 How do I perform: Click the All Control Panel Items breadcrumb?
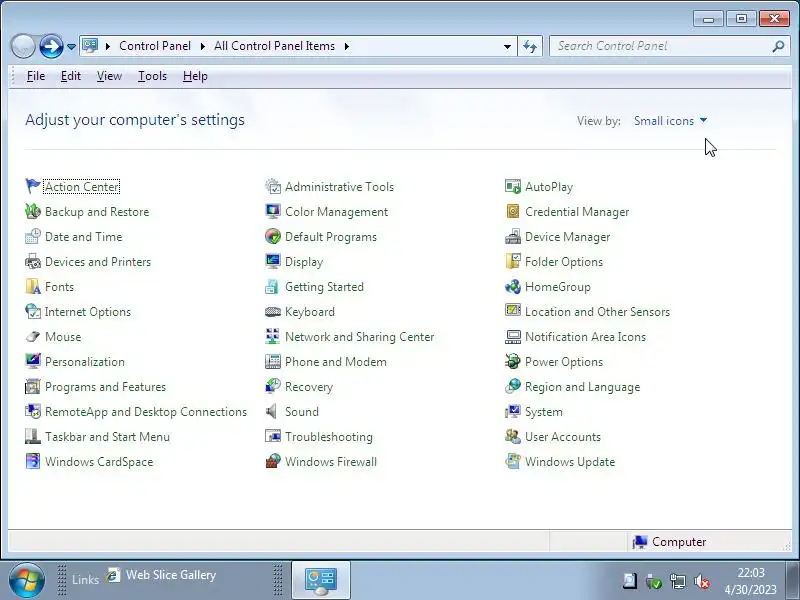[x=274, y=46]
